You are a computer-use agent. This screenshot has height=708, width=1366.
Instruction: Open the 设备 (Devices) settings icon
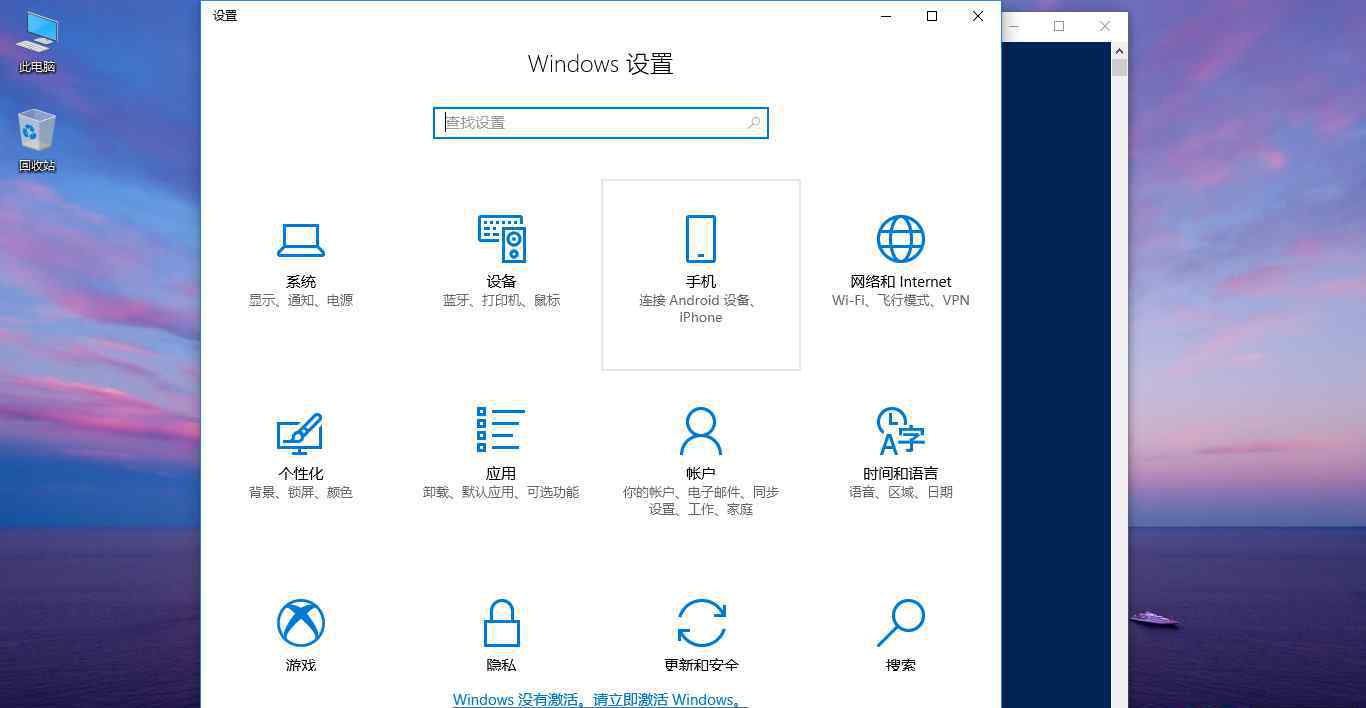pos(501,238)
